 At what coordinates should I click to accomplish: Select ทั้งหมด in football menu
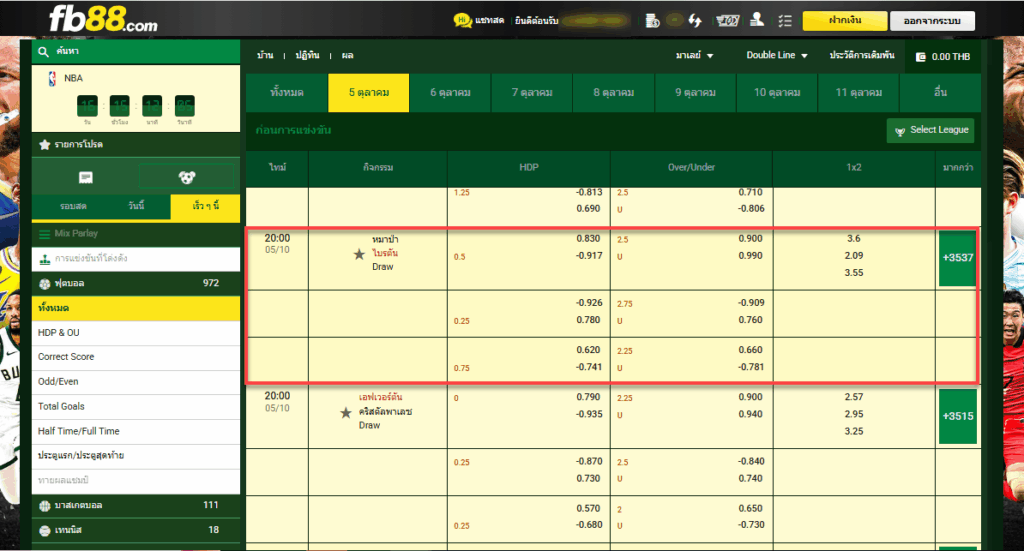tap(136, 308)
